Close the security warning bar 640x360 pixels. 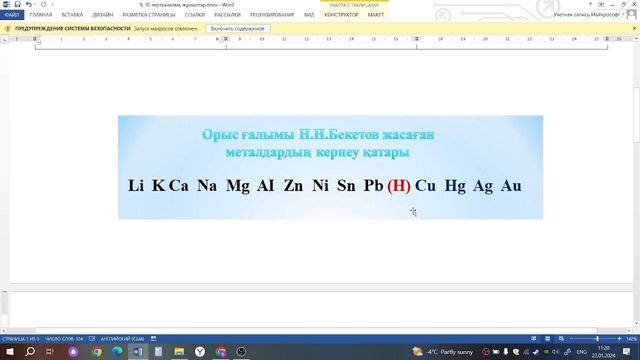click(x=634, y=29)
